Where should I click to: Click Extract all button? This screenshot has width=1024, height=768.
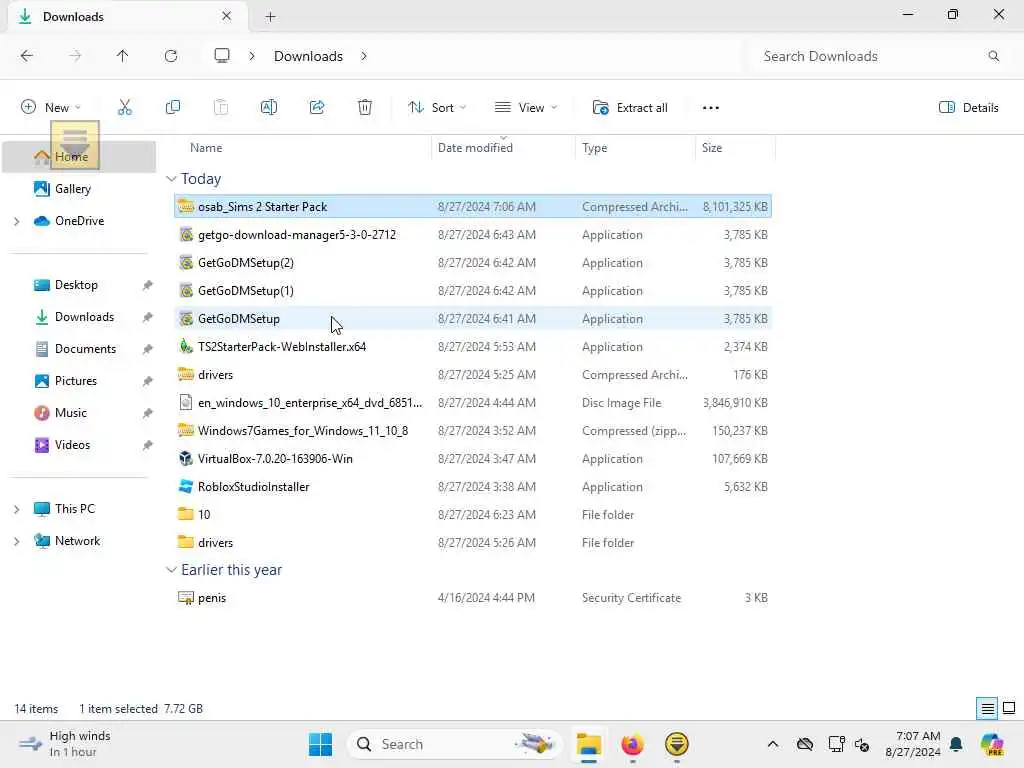point(630,108)
